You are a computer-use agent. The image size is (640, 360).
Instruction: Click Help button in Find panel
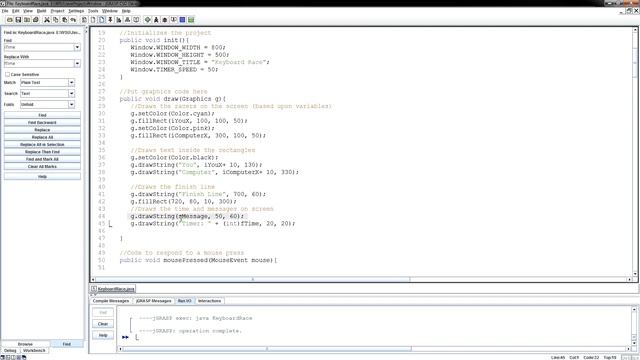coord(42,177)
